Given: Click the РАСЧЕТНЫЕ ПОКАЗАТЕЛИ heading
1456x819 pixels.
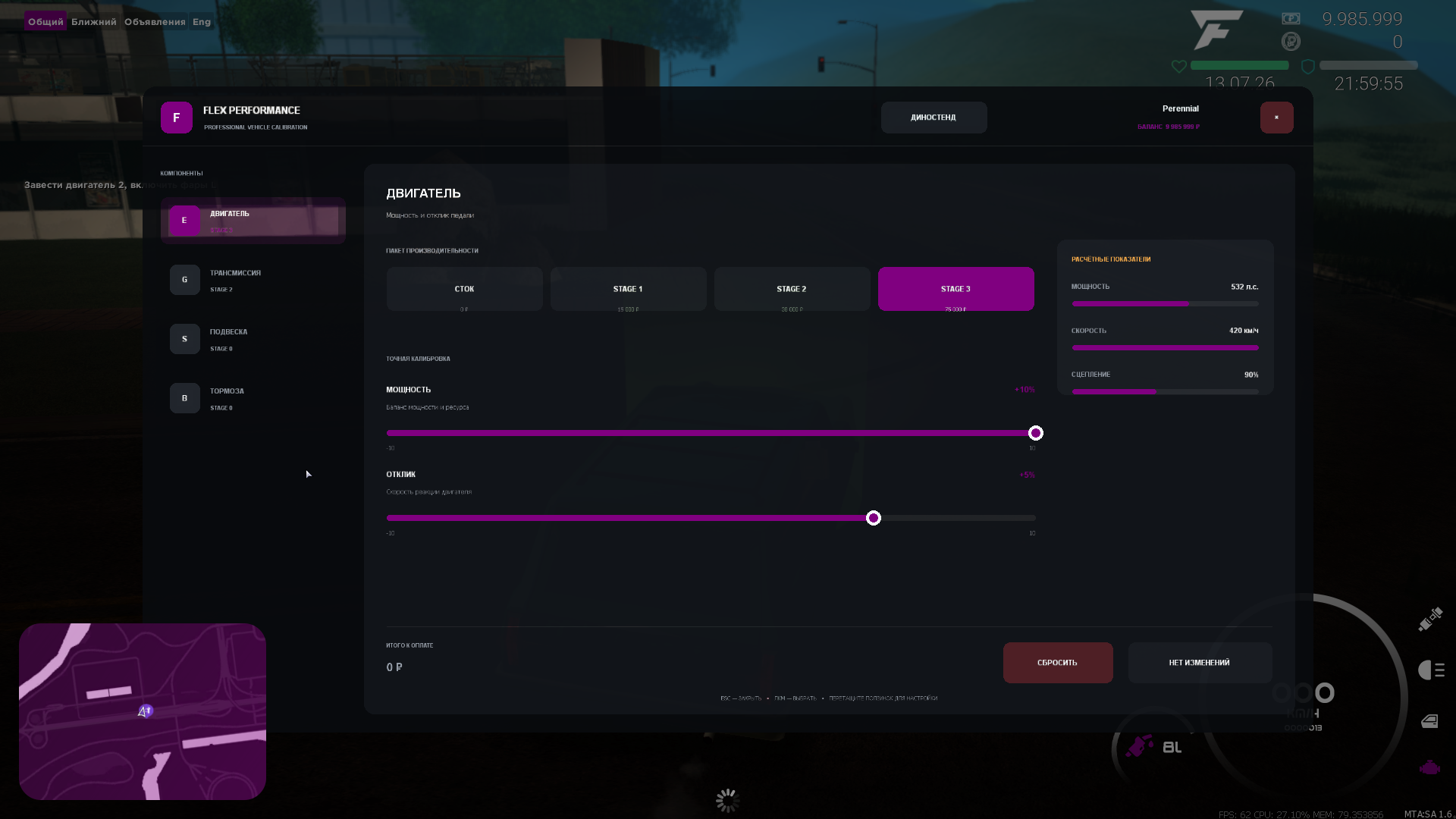Looking at the screenshot, I should click(x=1111, y=259).
